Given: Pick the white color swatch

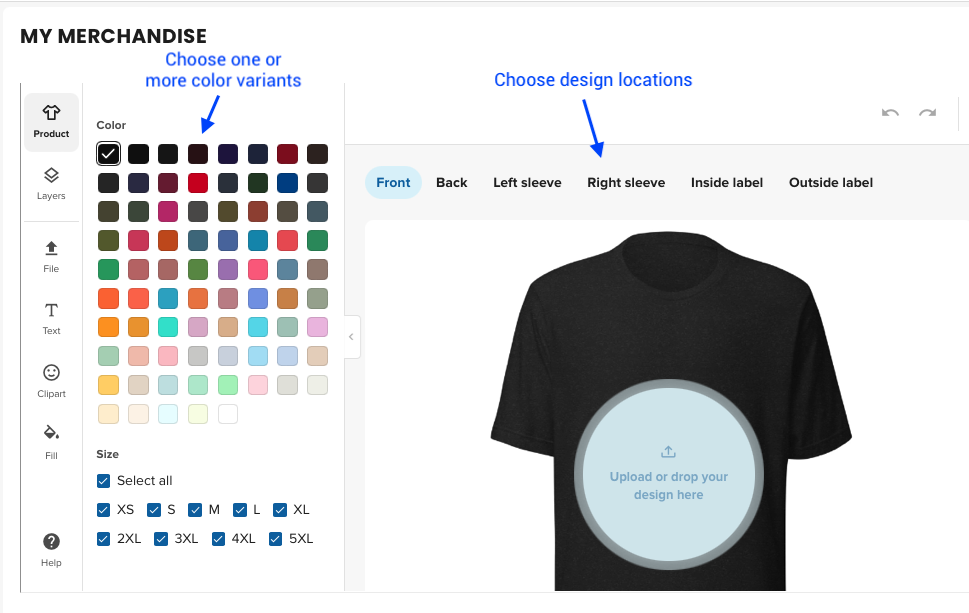Looking at the screenshot, I should [228, 414].
